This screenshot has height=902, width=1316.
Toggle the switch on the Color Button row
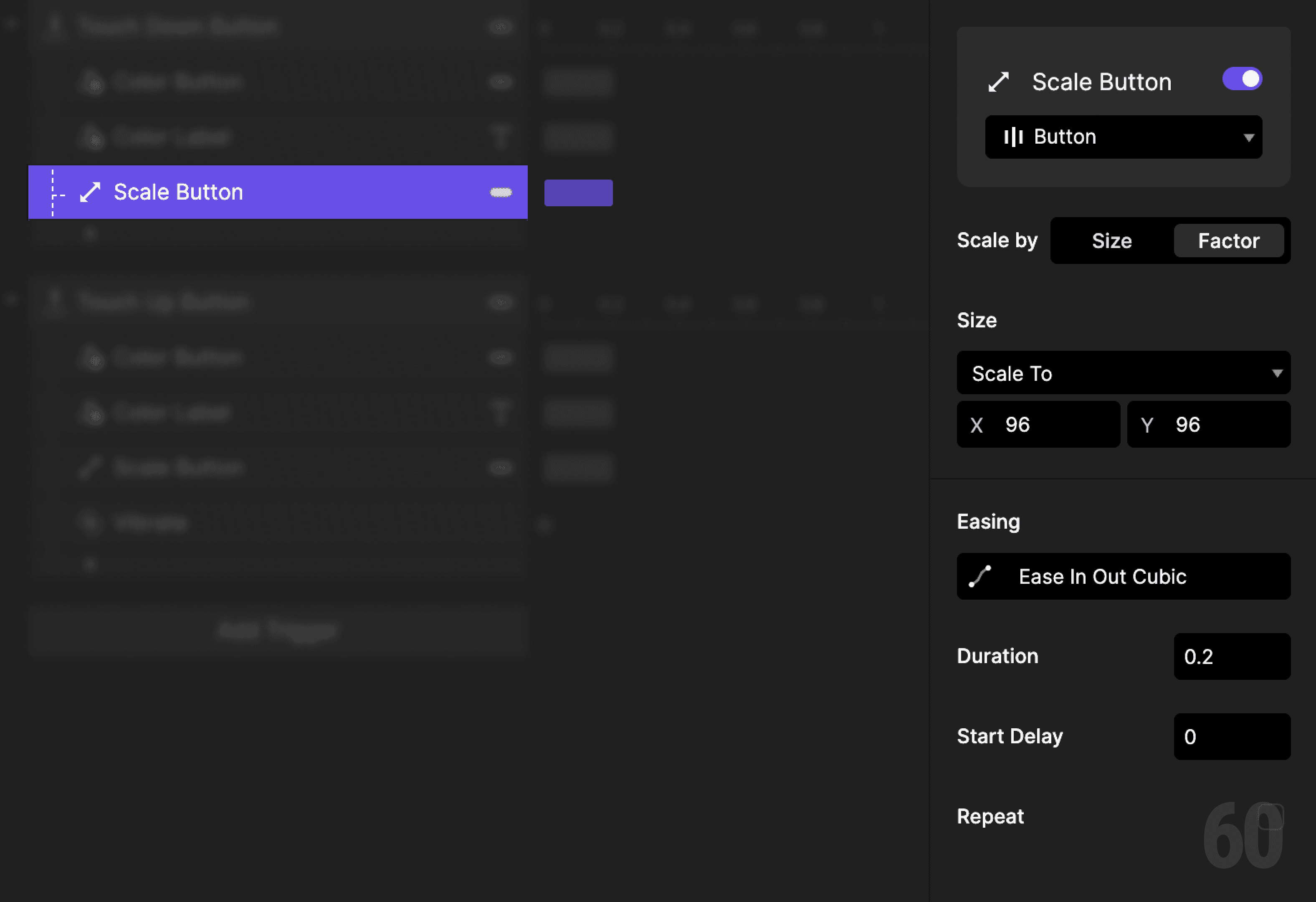coord(501,81)
